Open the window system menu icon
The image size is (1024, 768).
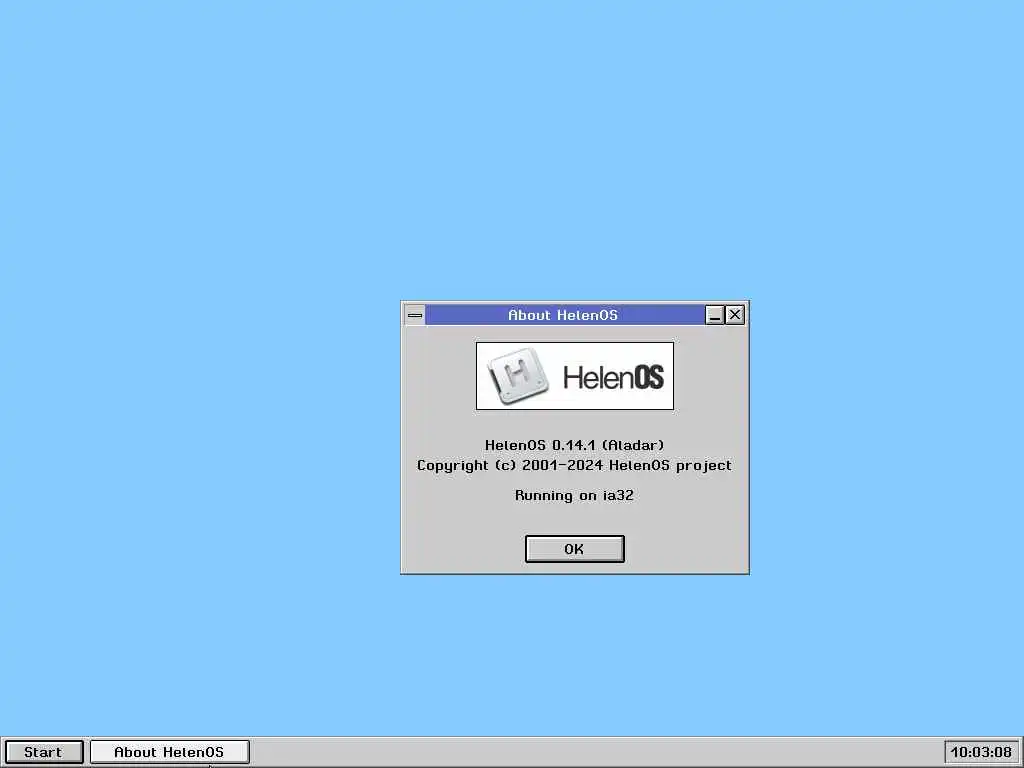click(415, 315)
